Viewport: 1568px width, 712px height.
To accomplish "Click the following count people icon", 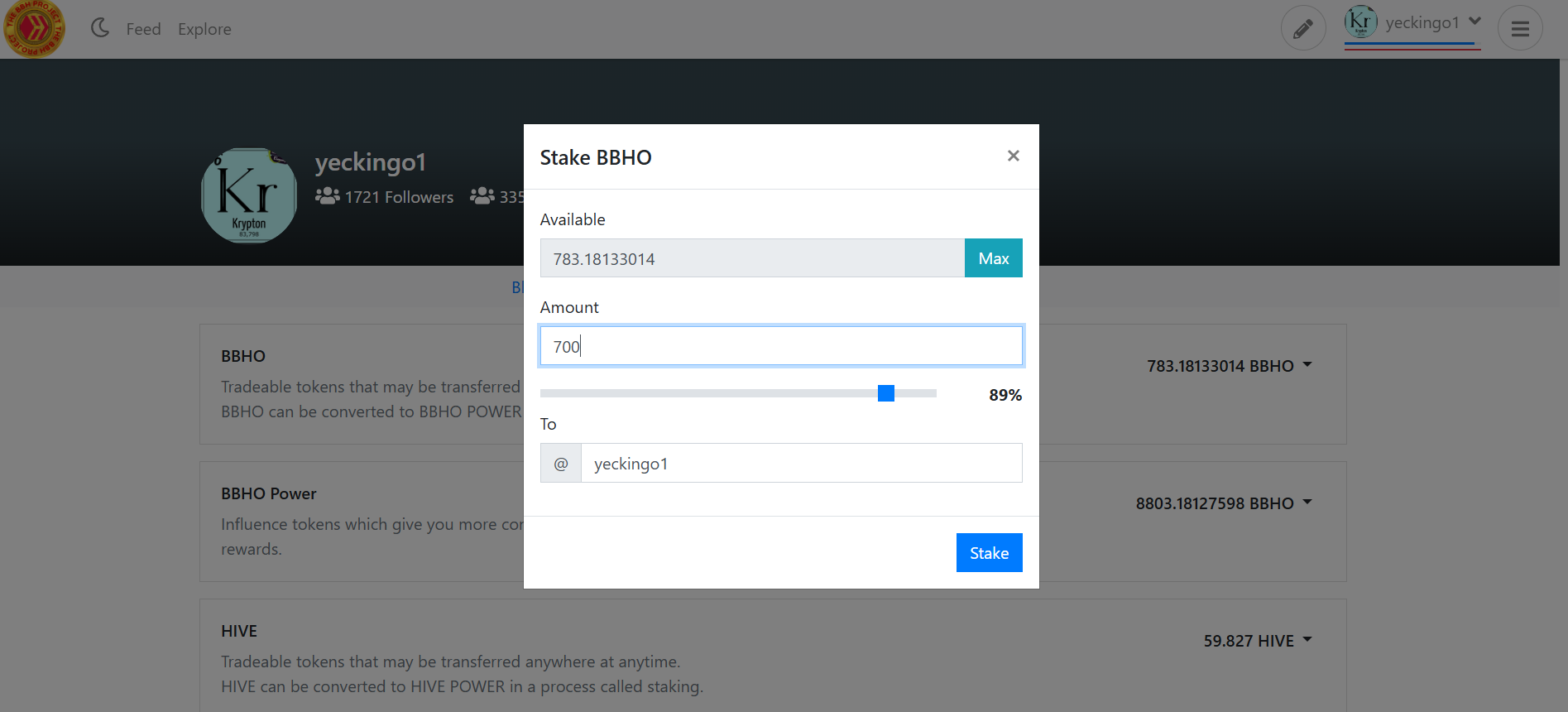I will (482, 196).
